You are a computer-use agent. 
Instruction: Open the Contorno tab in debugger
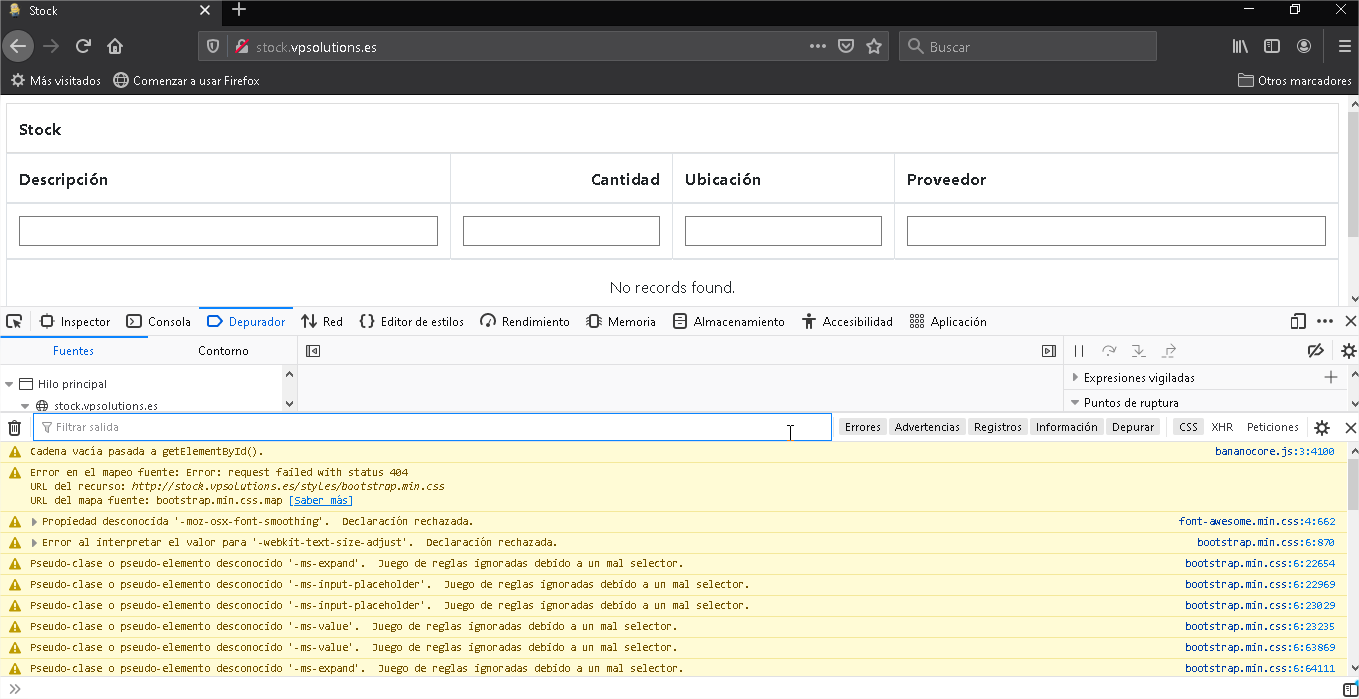click(223, 351)
